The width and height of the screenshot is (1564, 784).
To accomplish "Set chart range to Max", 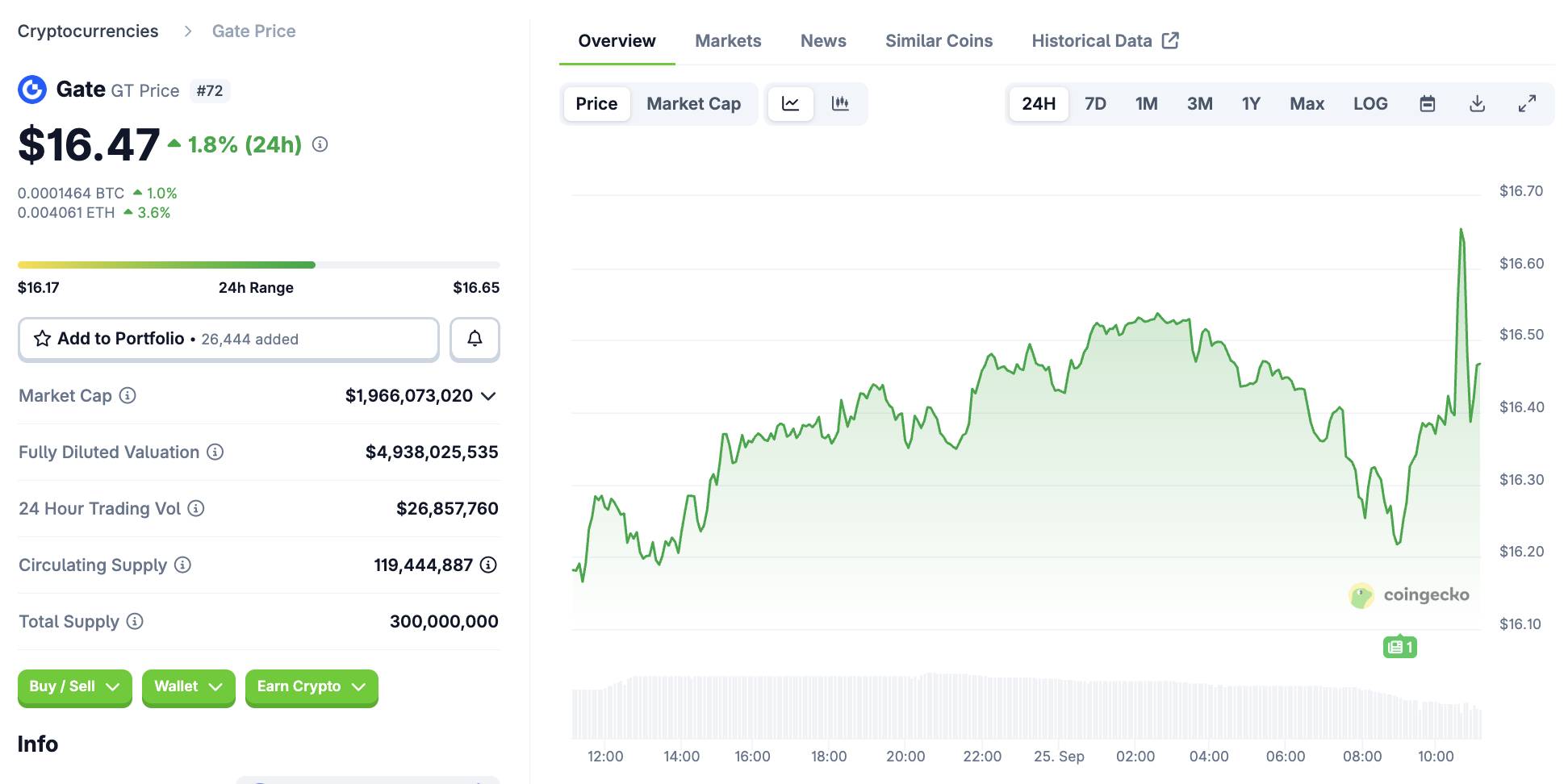I will pyautogui.click(x=1307, y=103).
